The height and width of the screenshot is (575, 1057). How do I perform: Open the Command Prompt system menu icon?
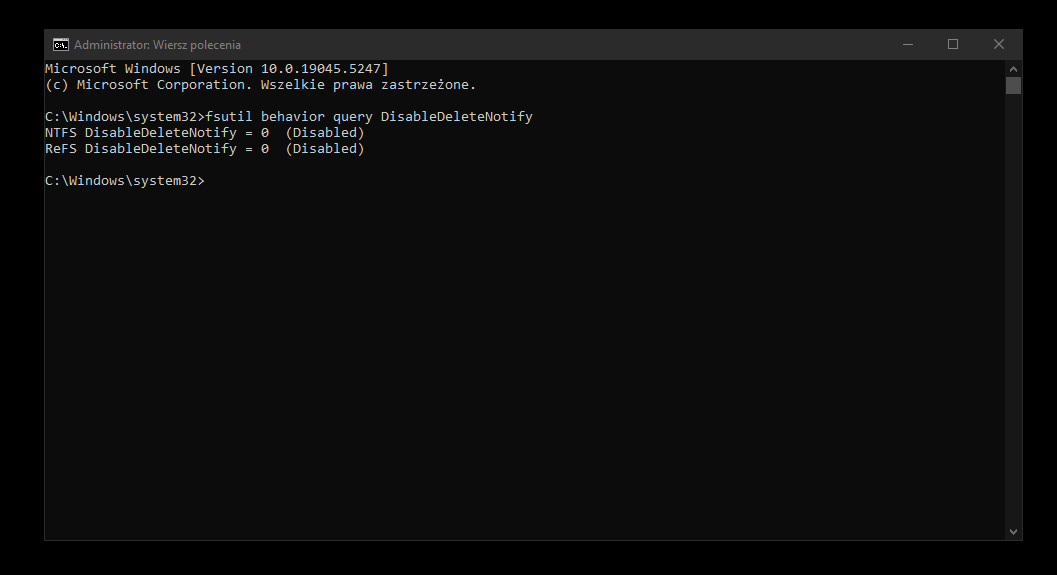click(x=61, y=44)
